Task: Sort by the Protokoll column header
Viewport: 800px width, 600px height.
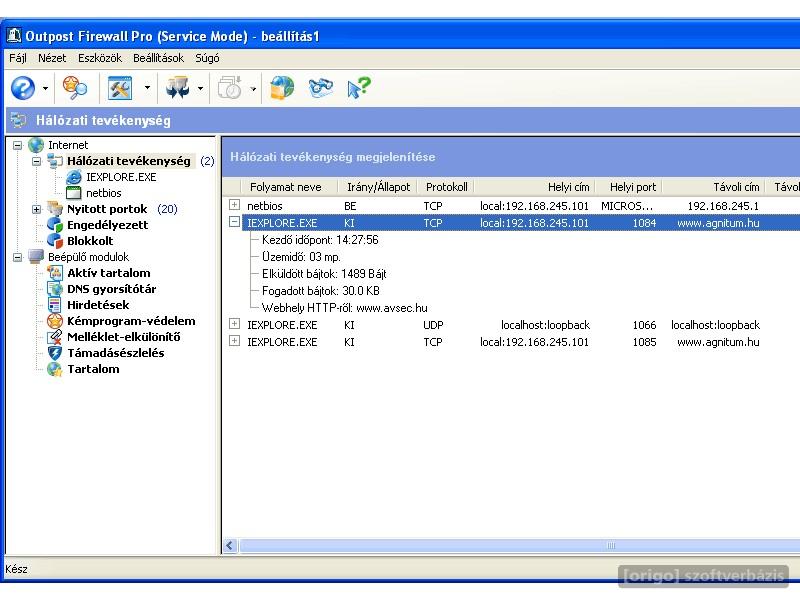Action: pos(446,187)
